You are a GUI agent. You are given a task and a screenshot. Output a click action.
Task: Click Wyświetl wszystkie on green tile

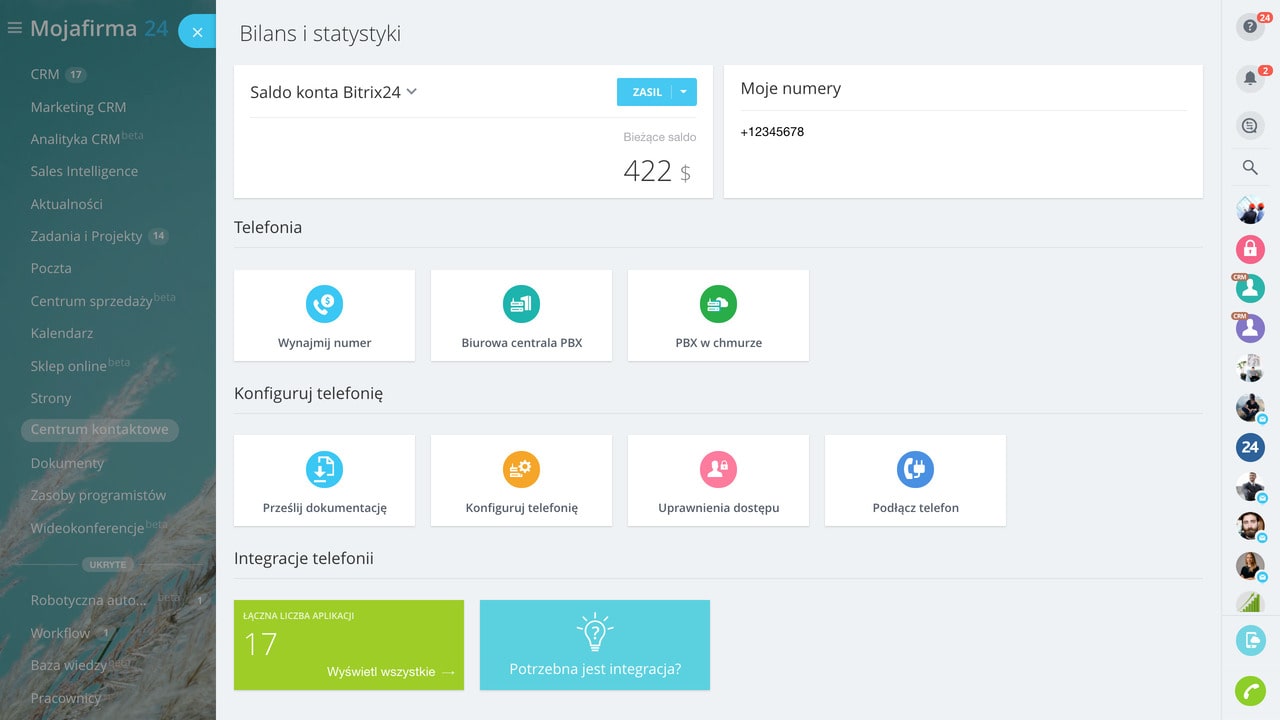(390, 672)
